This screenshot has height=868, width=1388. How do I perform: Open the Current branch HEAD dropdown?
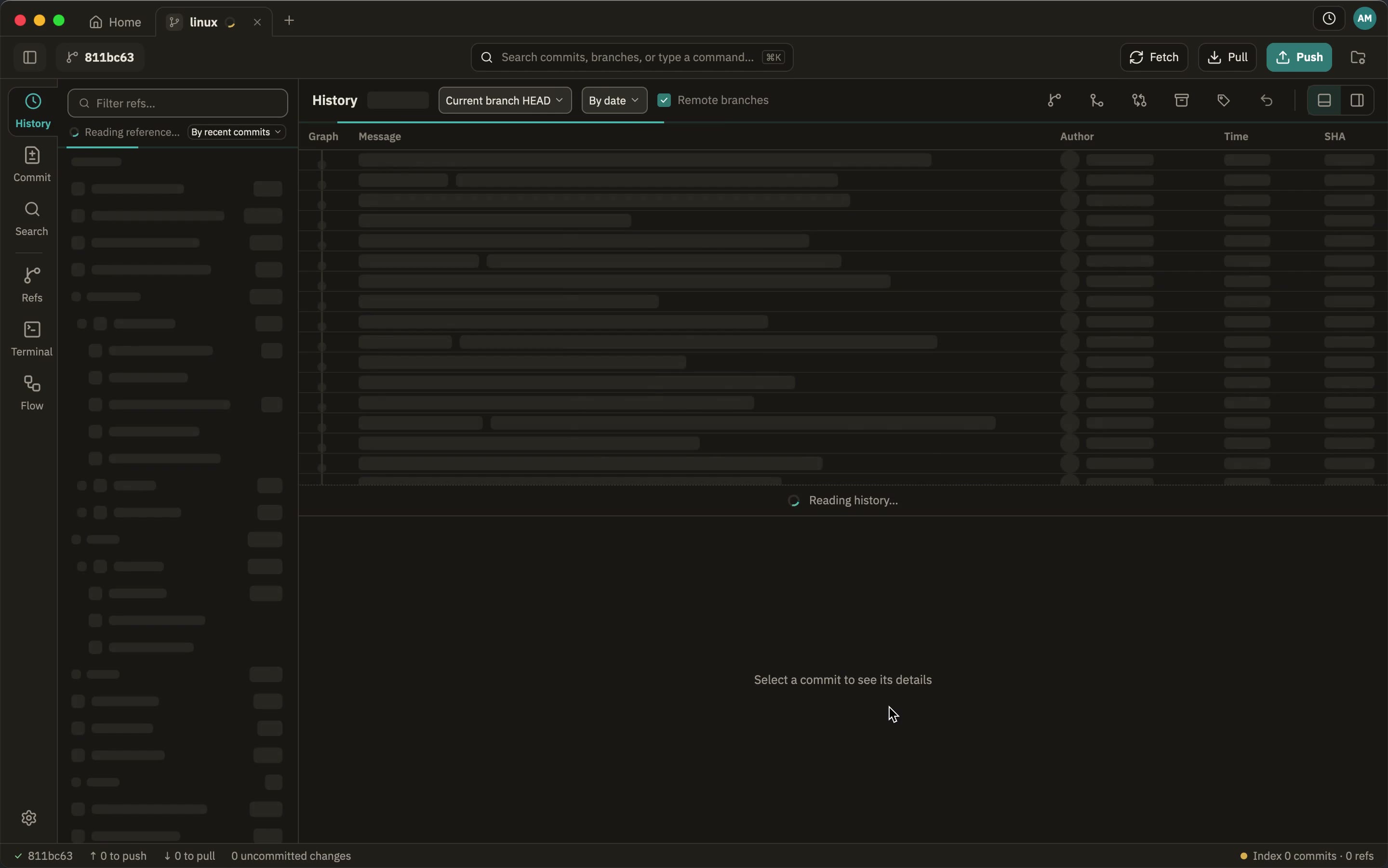click(505, 101)
